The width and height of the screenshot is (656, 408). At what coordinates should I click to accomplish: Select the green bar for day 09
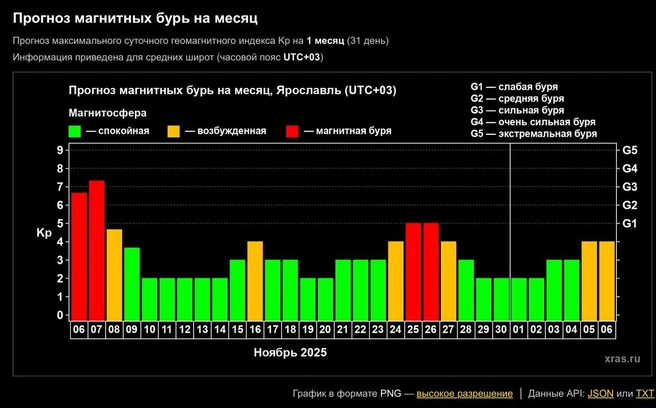pos(132,284)
